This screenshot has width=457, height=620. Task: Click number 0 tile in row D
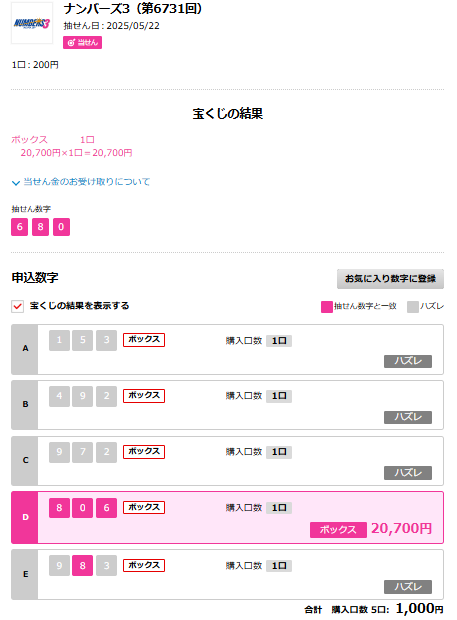[x=82, y=508]
